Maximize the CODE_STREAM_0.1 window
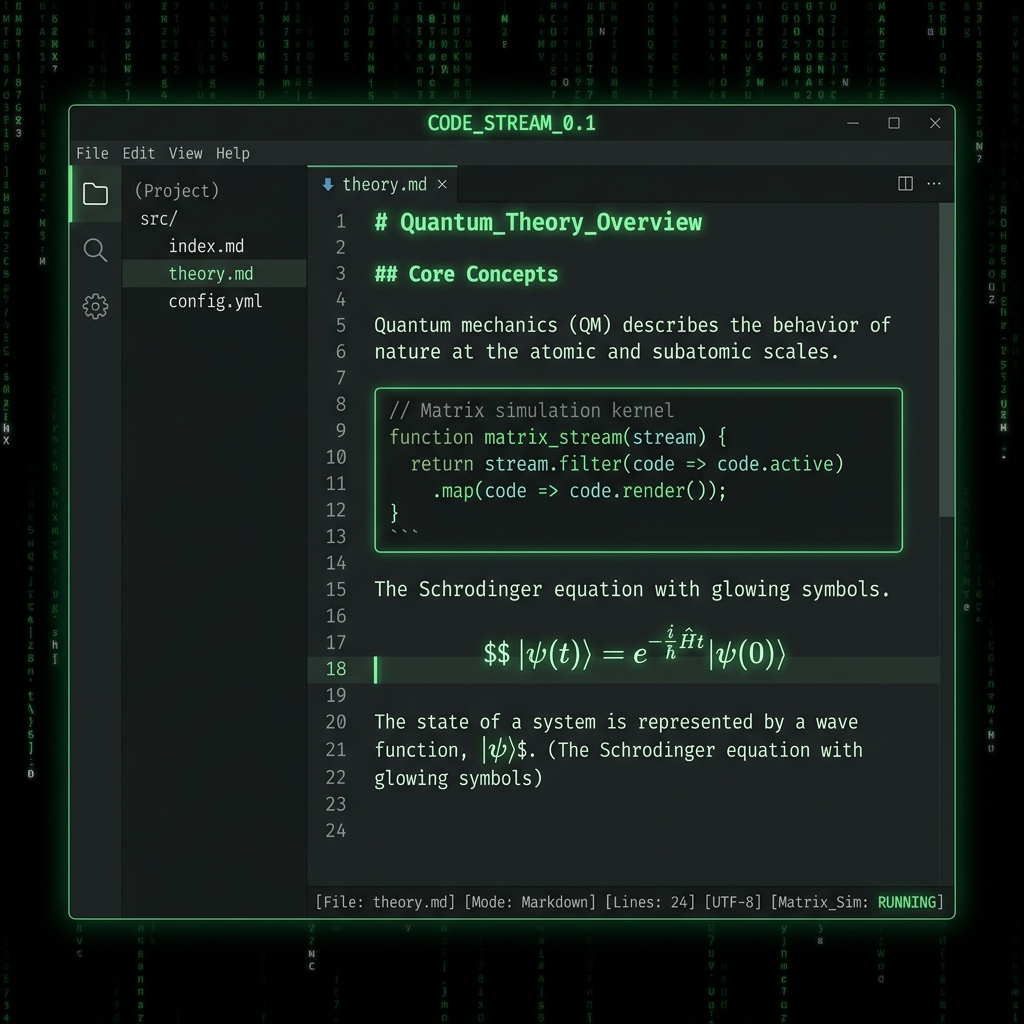Image resolution: width=1024 pixels, height=1024 pixels. pyautogui.click(x=894, y=123)
